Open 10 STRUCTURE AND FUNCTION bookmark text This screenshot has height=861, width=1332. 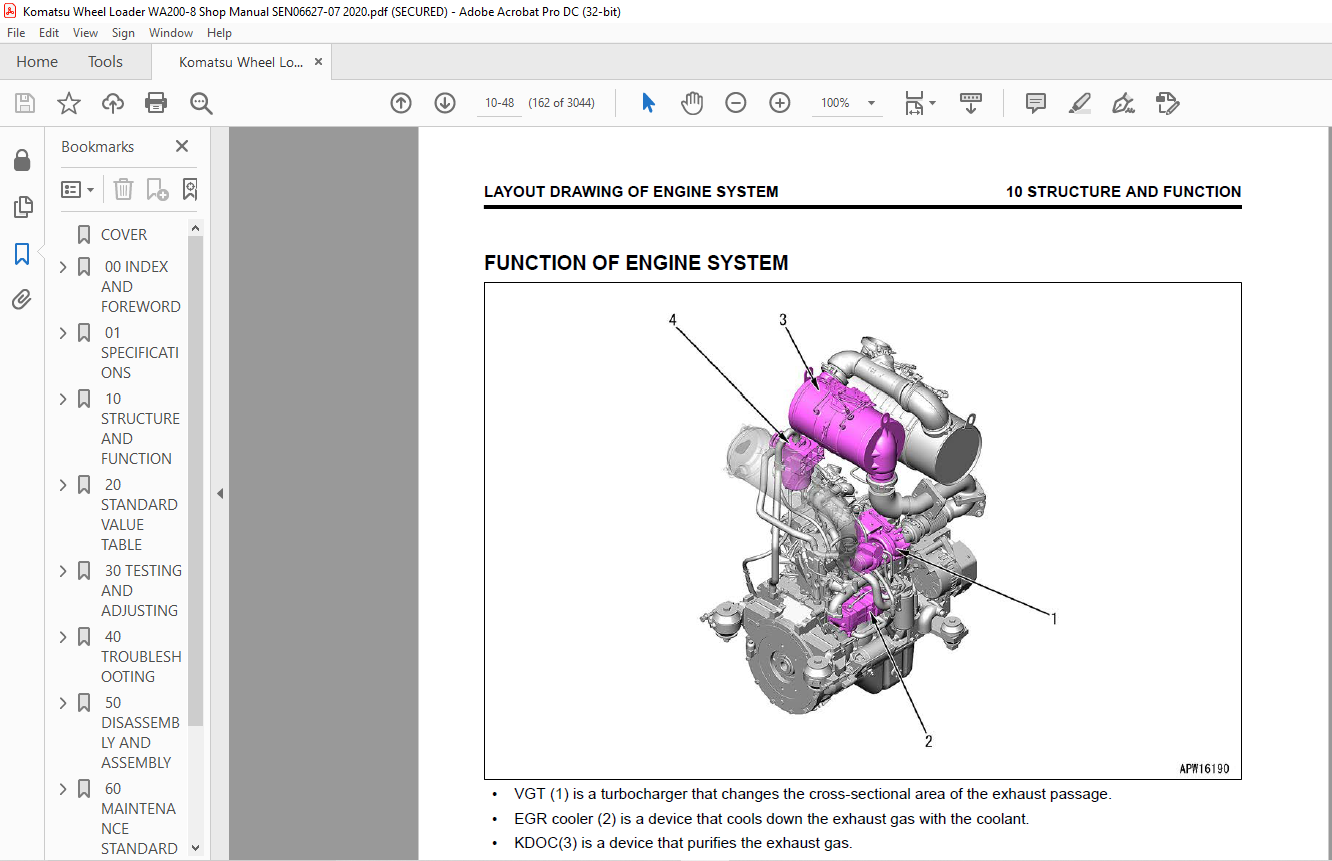pyautogui.click(x=140, y=429)
